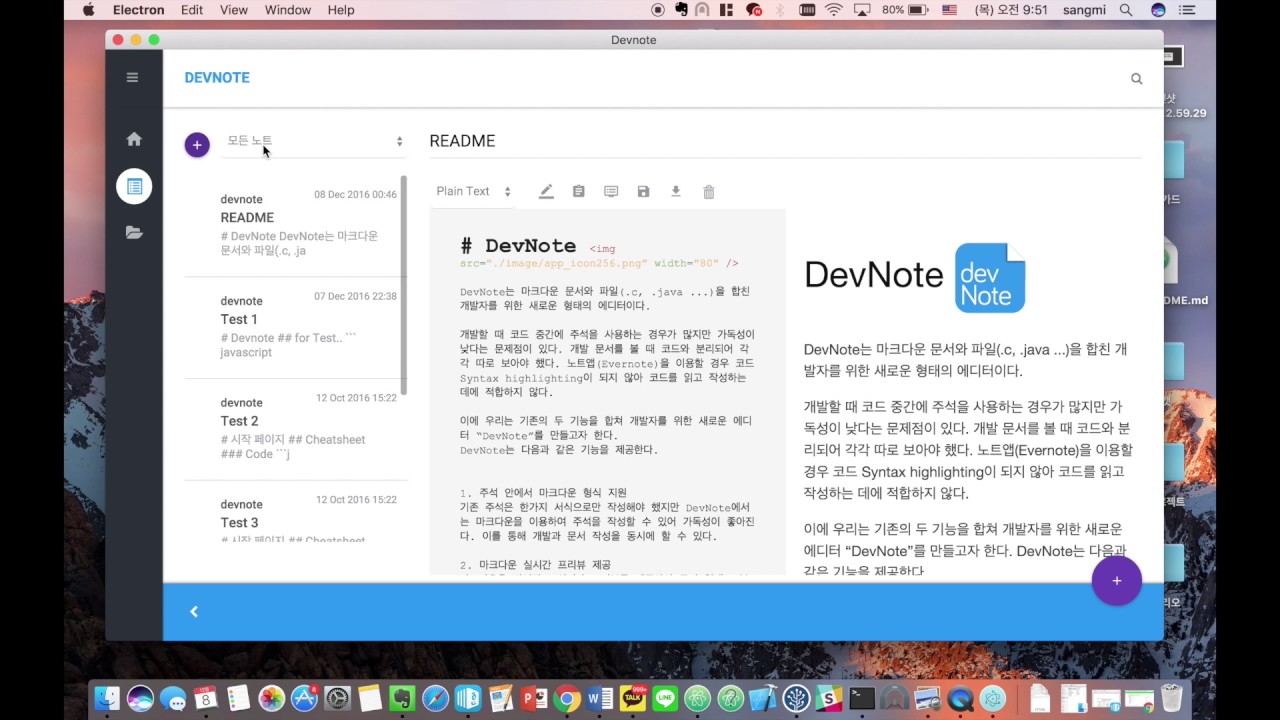Click the README note title field

785,141
